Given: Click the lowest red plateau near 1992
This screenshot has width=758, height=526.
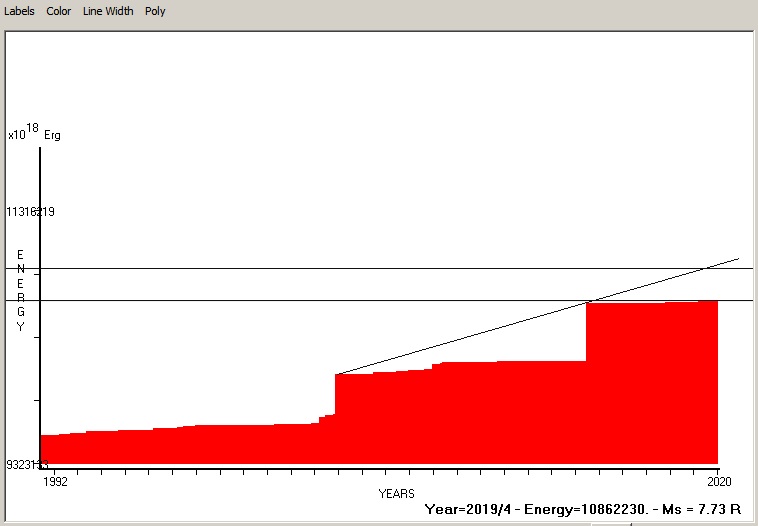Looking at the screenshot, I should pyautogui.click(x=62, y=449).
